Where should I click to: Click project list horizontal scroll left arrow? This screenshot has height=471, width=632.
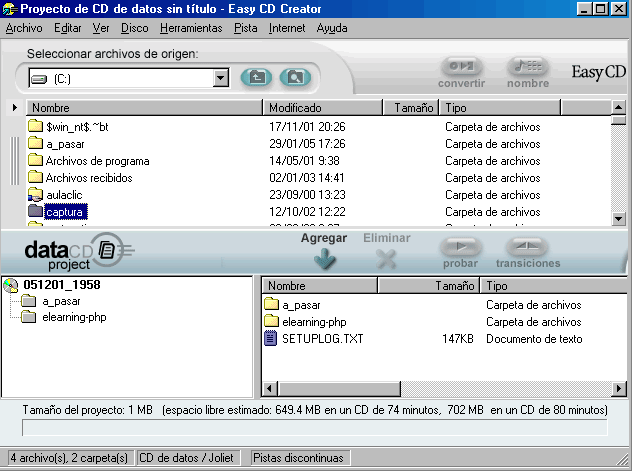click(269, 389)
